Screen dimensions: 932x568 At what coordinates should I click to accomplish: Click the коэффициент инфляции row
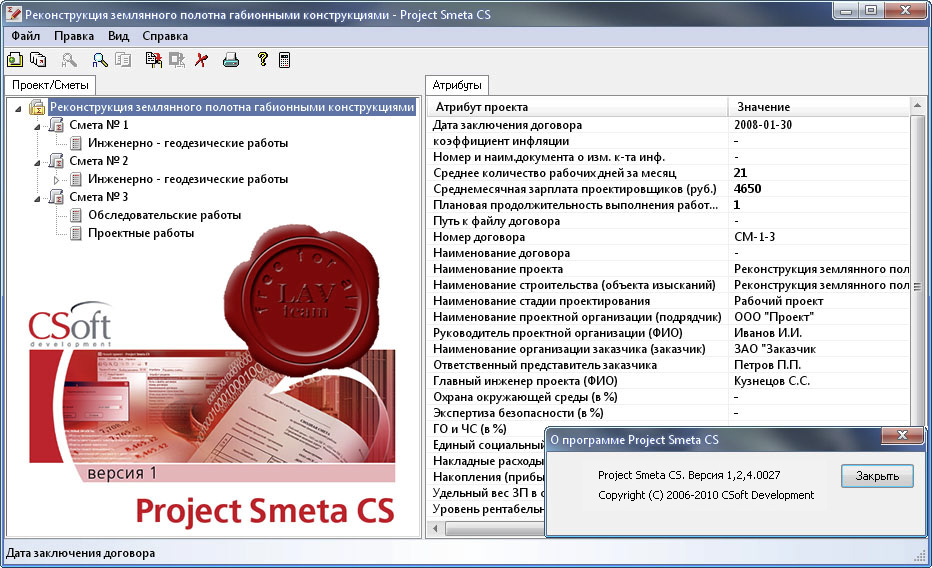pyautogui.click(x=668, y=141)
